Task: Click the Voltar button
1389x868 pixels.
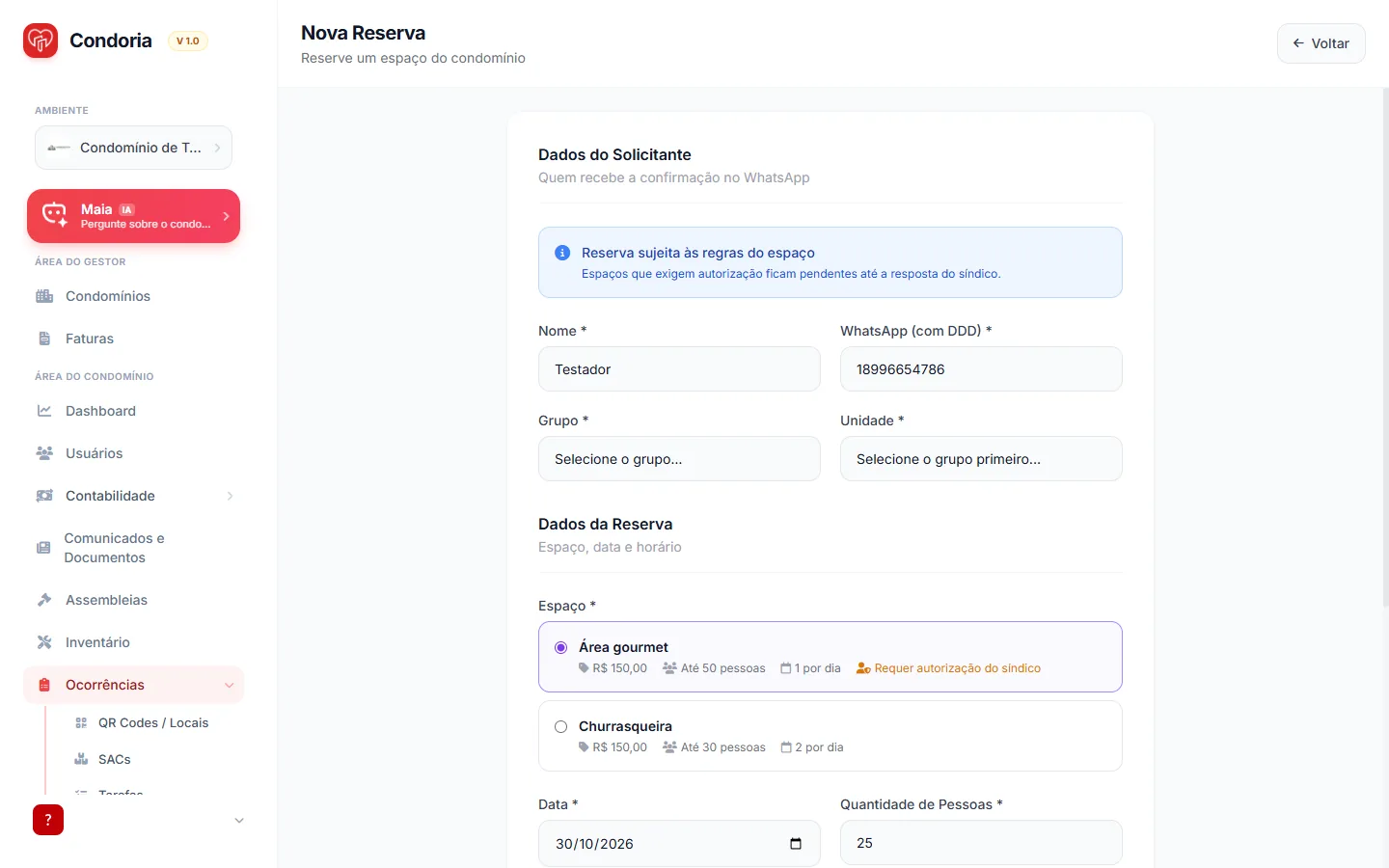Action: (x=1321, y=43)
